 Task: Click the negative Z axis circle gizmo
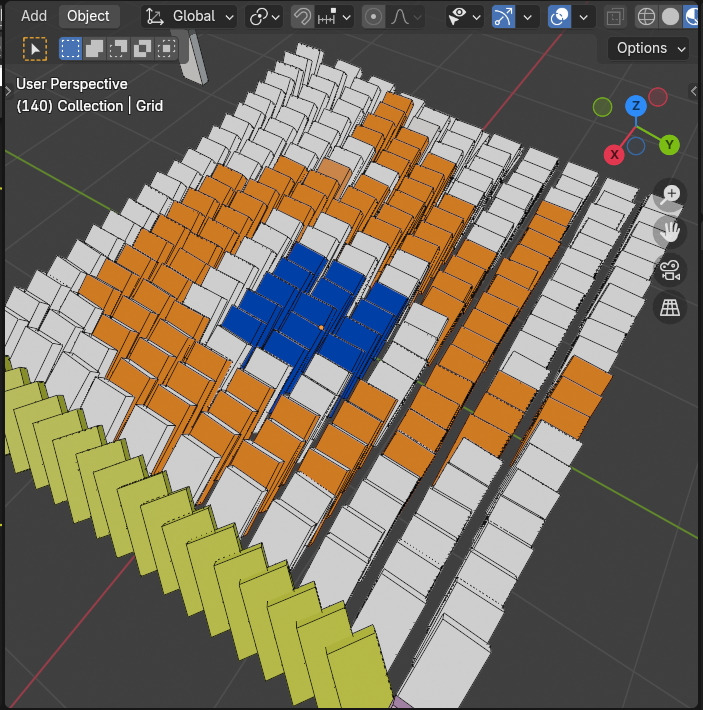636,146
